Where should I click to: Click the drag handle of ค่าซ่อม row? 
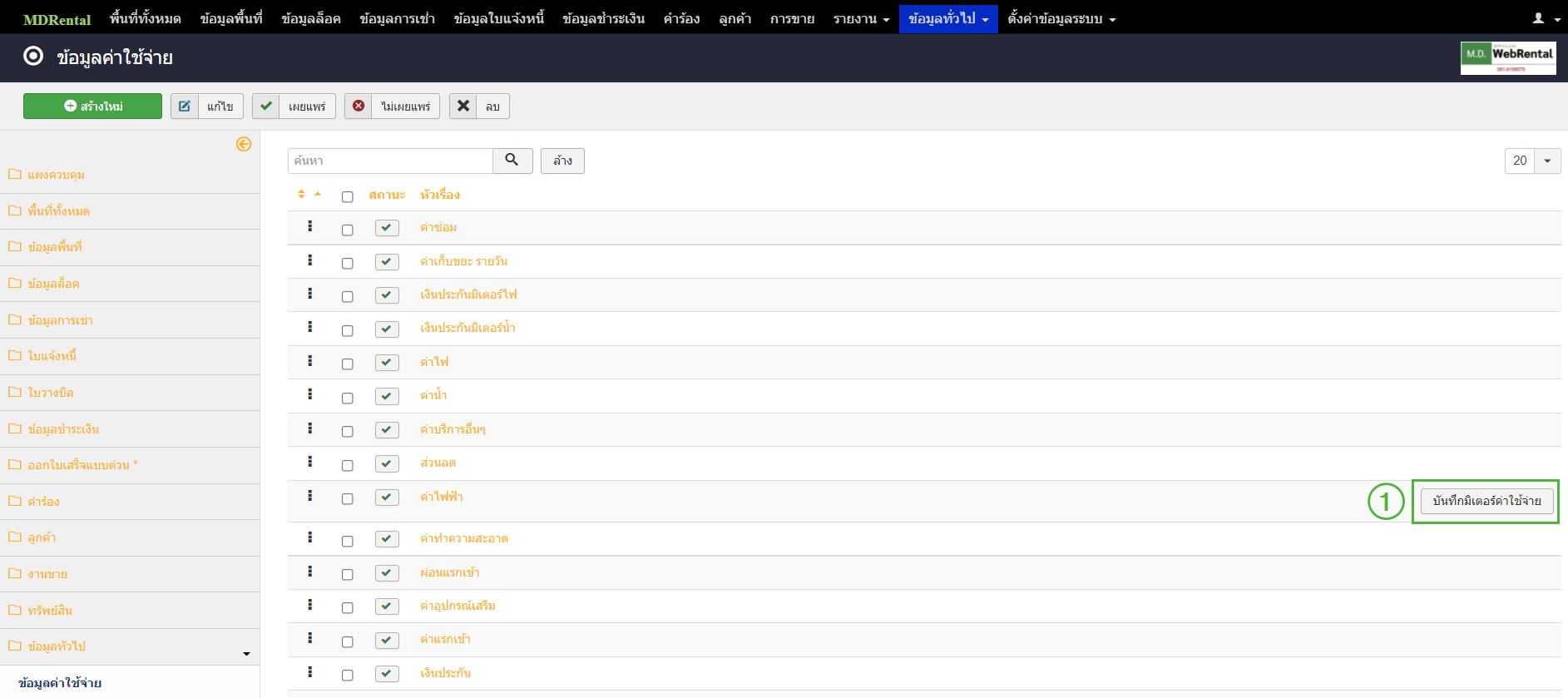[310, 226]
